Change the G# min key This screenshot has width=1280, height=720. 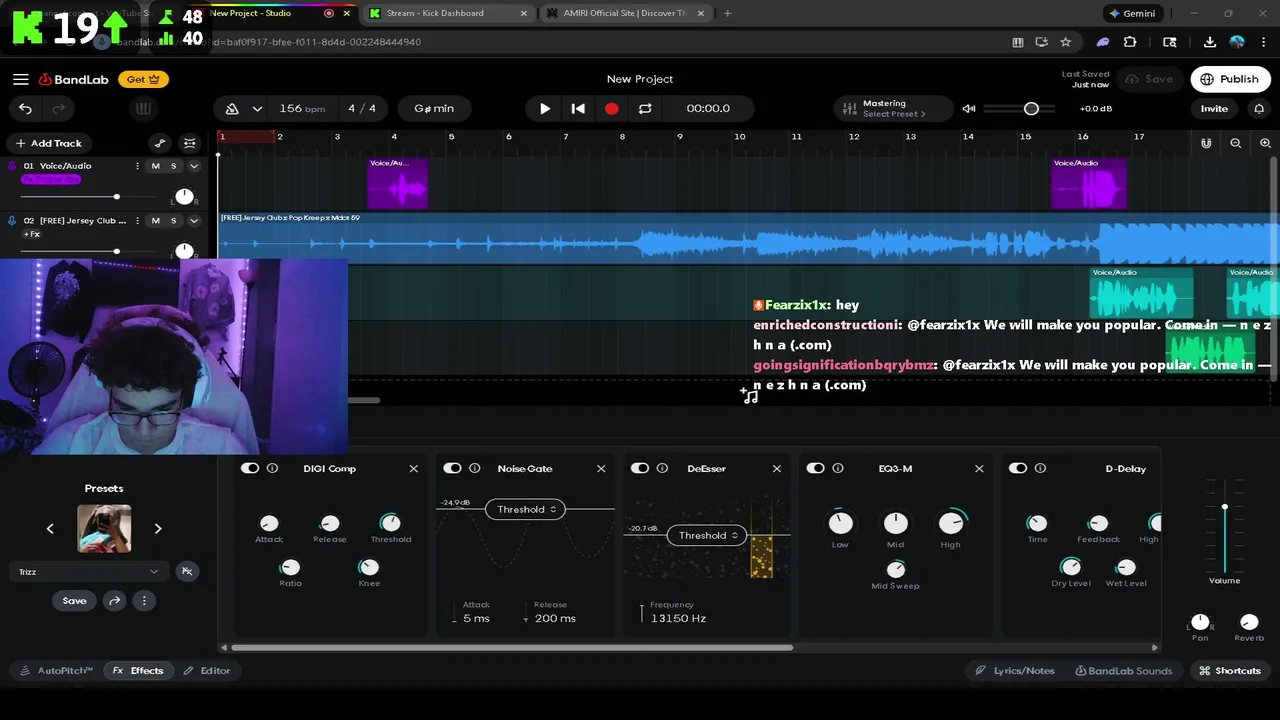click(434, 108)
